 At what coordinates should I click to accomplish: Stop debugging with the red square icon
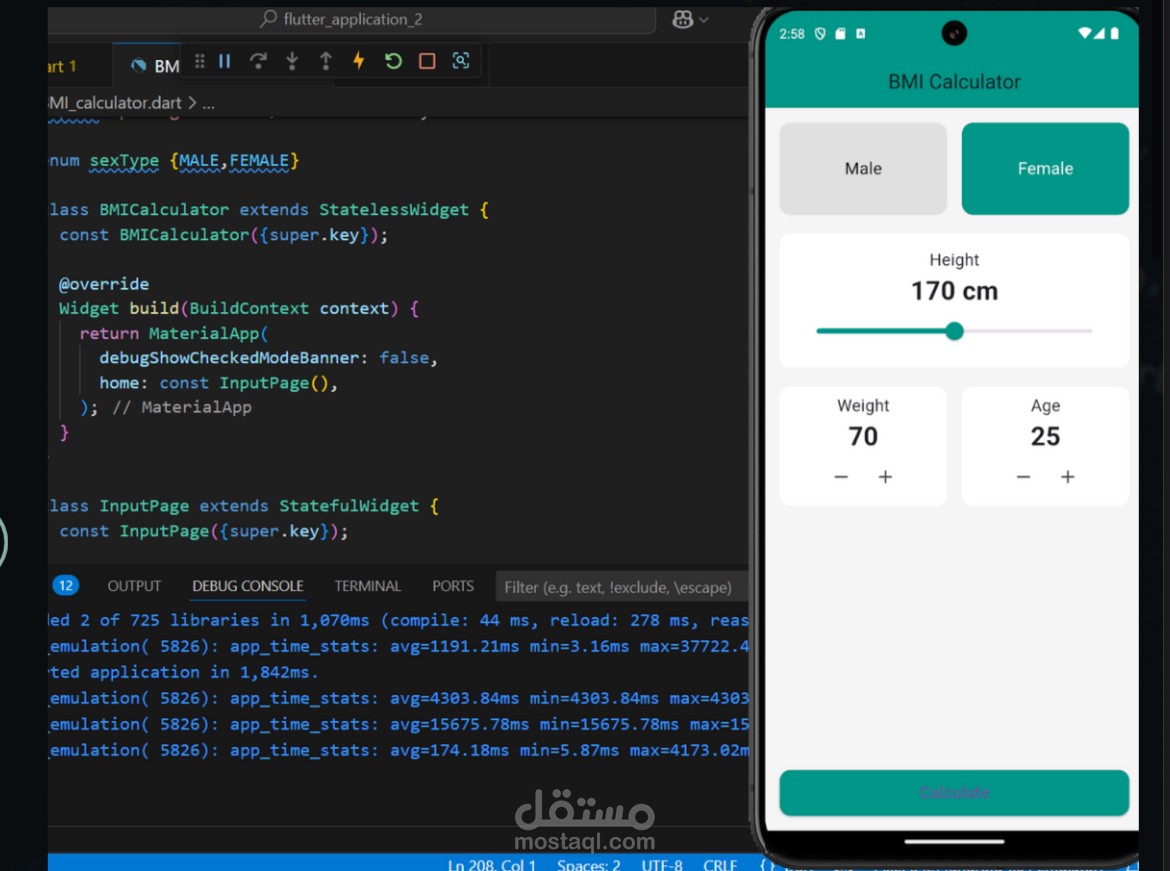click(427, 61)
